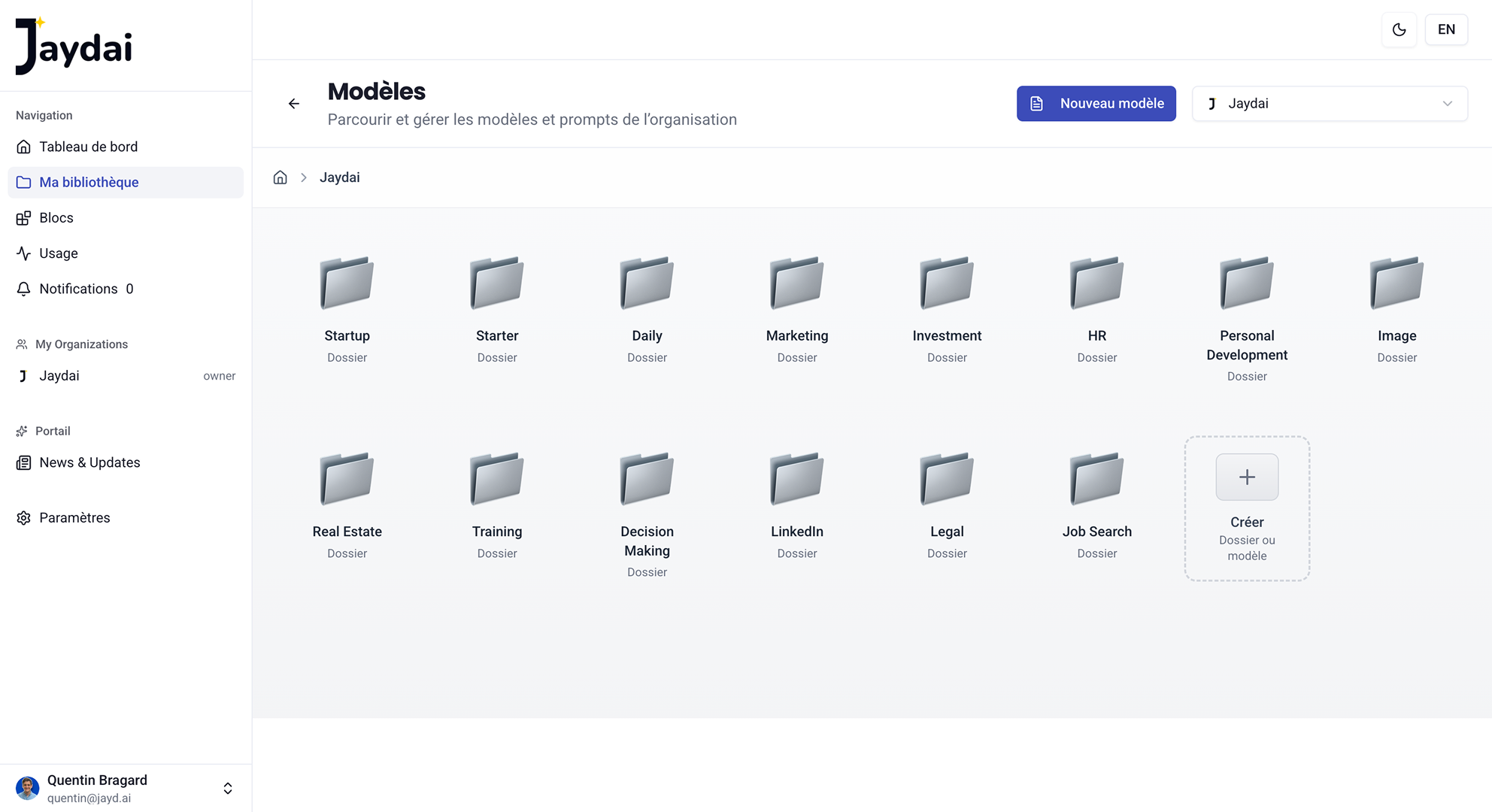Switch interface language by clicking EN

tap(1445, 29)
